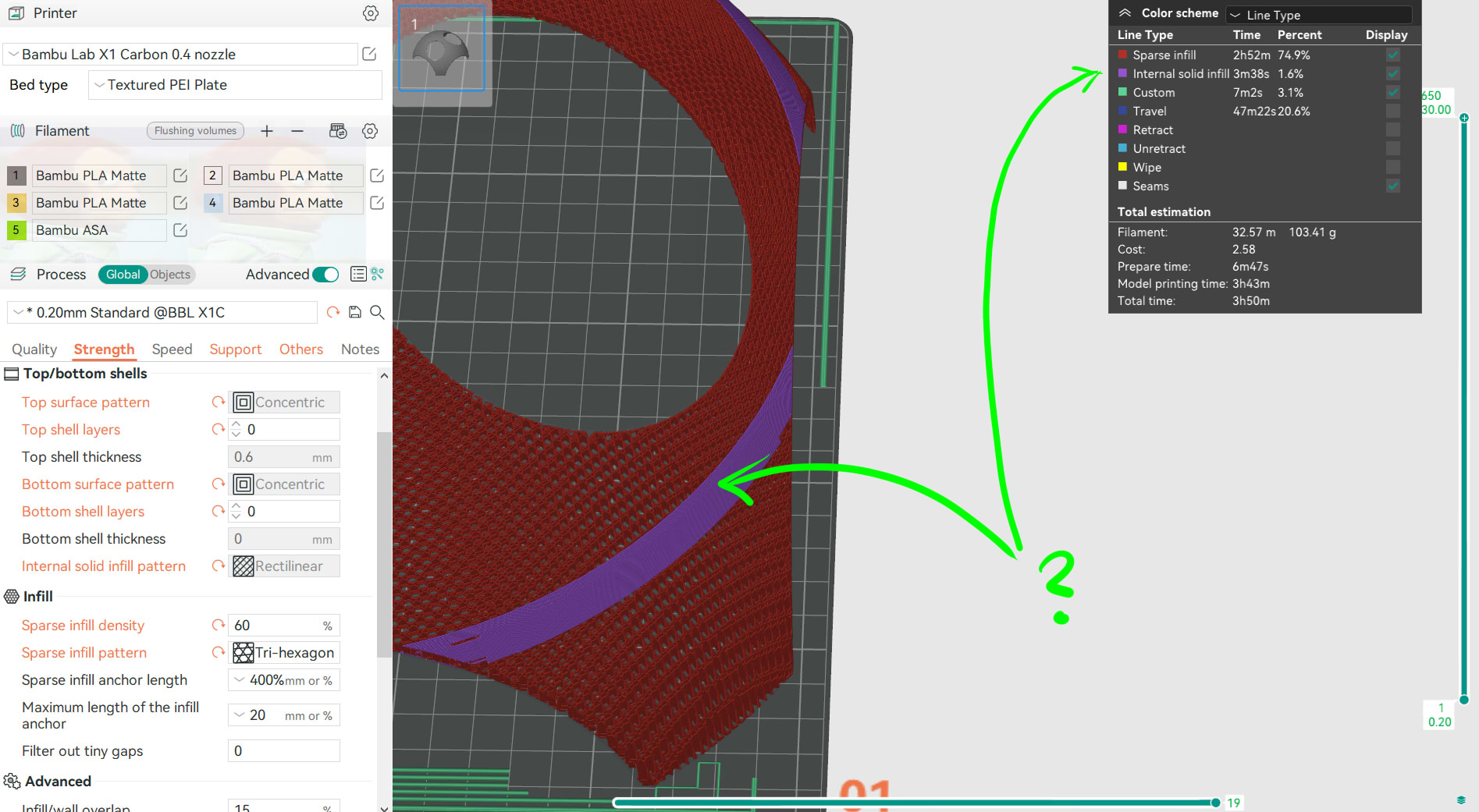Select filament 5 green color swatch
Screen dimensions: 1479x812
click(16, 230)
